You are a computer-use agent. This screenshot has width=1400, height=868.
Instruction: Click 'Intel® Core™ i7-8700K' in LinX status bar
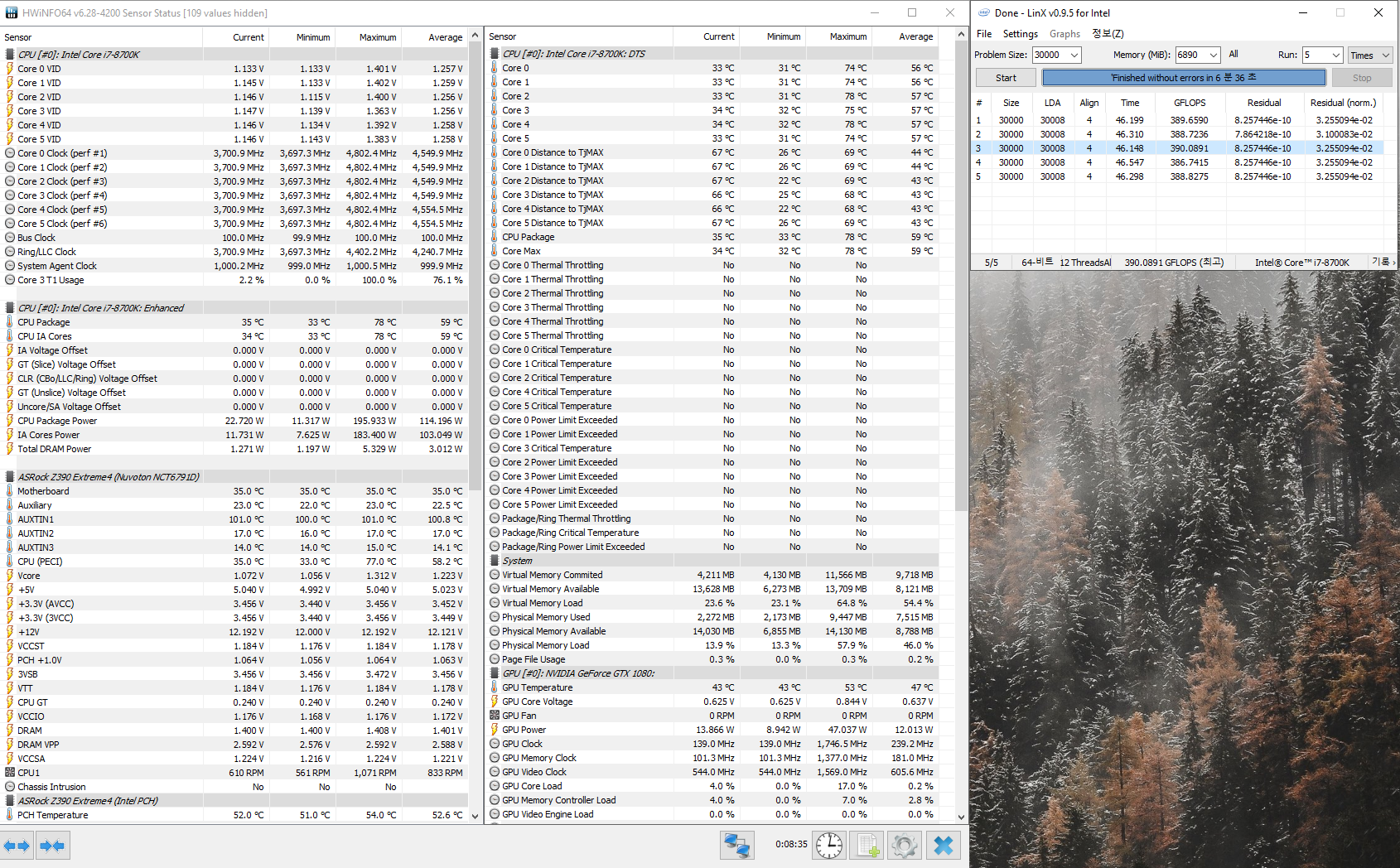pyautogui.click(x=1302, y=263)
